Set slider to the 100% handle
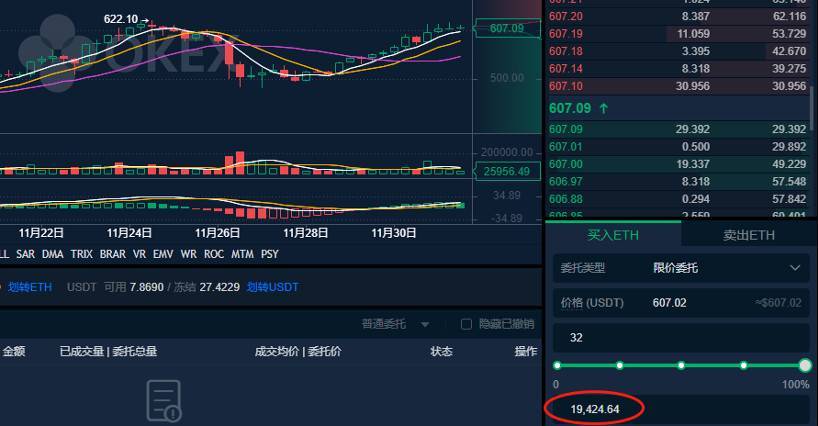 [x=805, y=366]
